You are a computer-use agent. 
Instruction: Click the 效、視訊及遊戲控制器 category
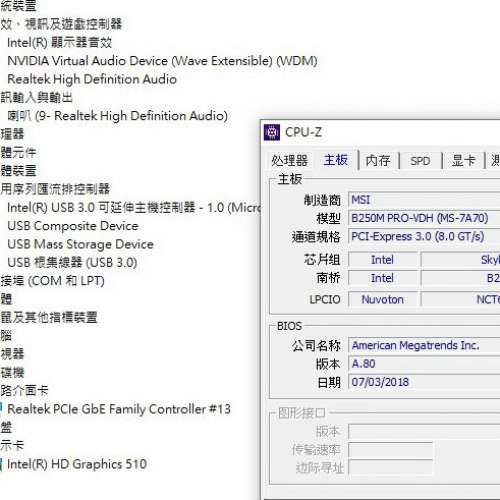61,24
